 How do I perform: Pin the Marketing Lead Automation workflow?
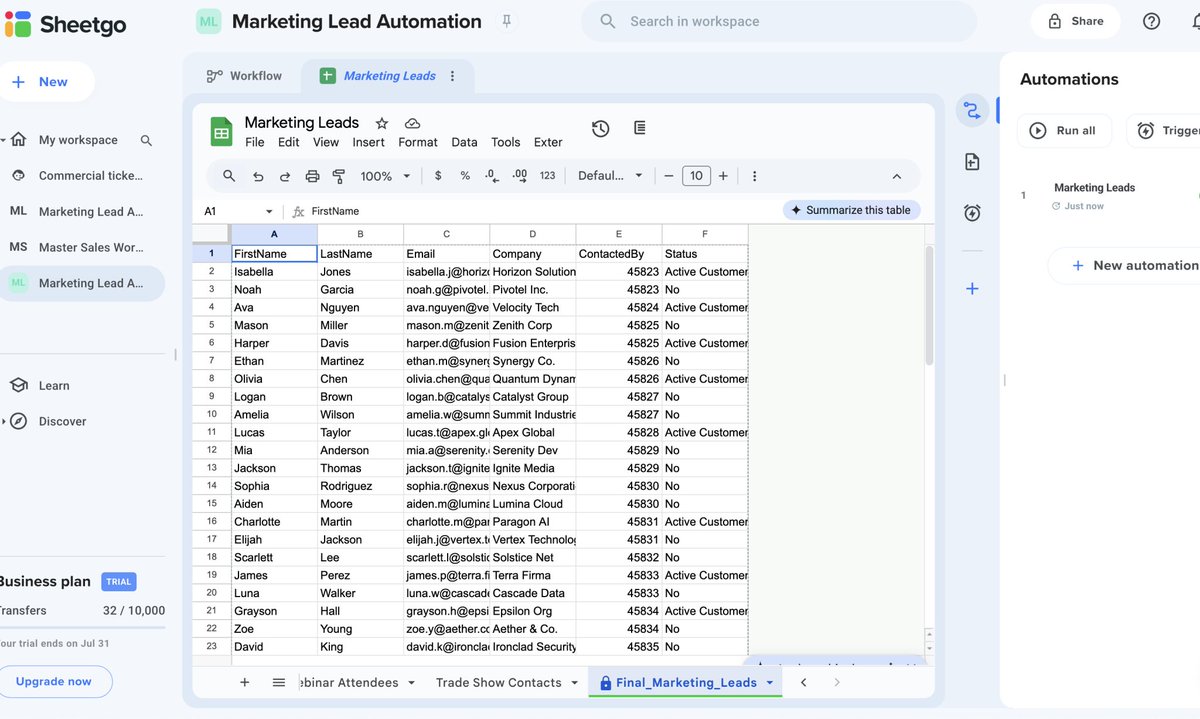[506, 21]
